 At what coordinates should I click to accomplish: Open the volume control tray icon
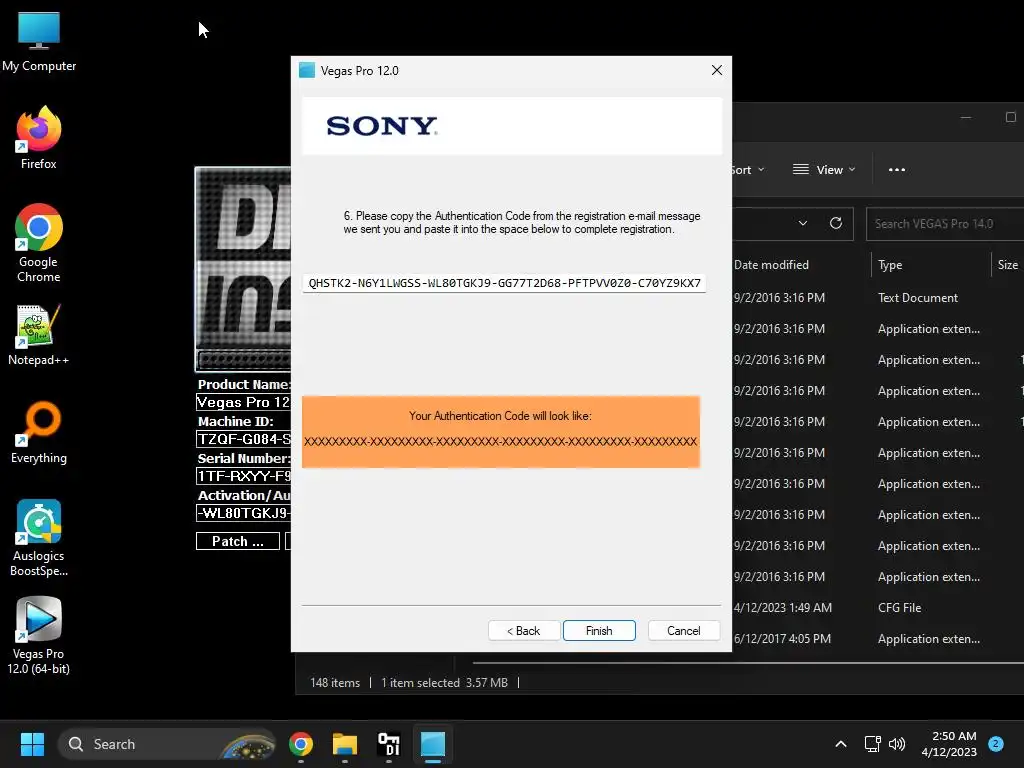[x=897, y=744]
